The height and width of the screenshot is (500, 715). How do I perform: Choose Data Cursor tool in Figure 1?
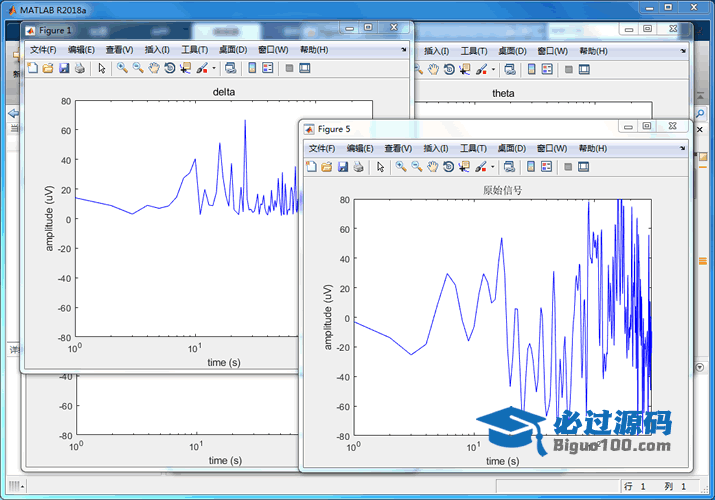(185, 68)
